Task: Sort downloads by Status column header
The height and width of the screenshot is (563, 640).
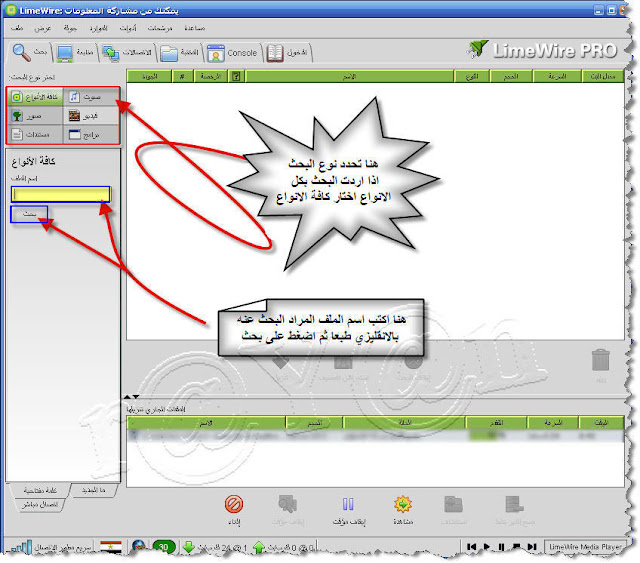Action: 404,423
